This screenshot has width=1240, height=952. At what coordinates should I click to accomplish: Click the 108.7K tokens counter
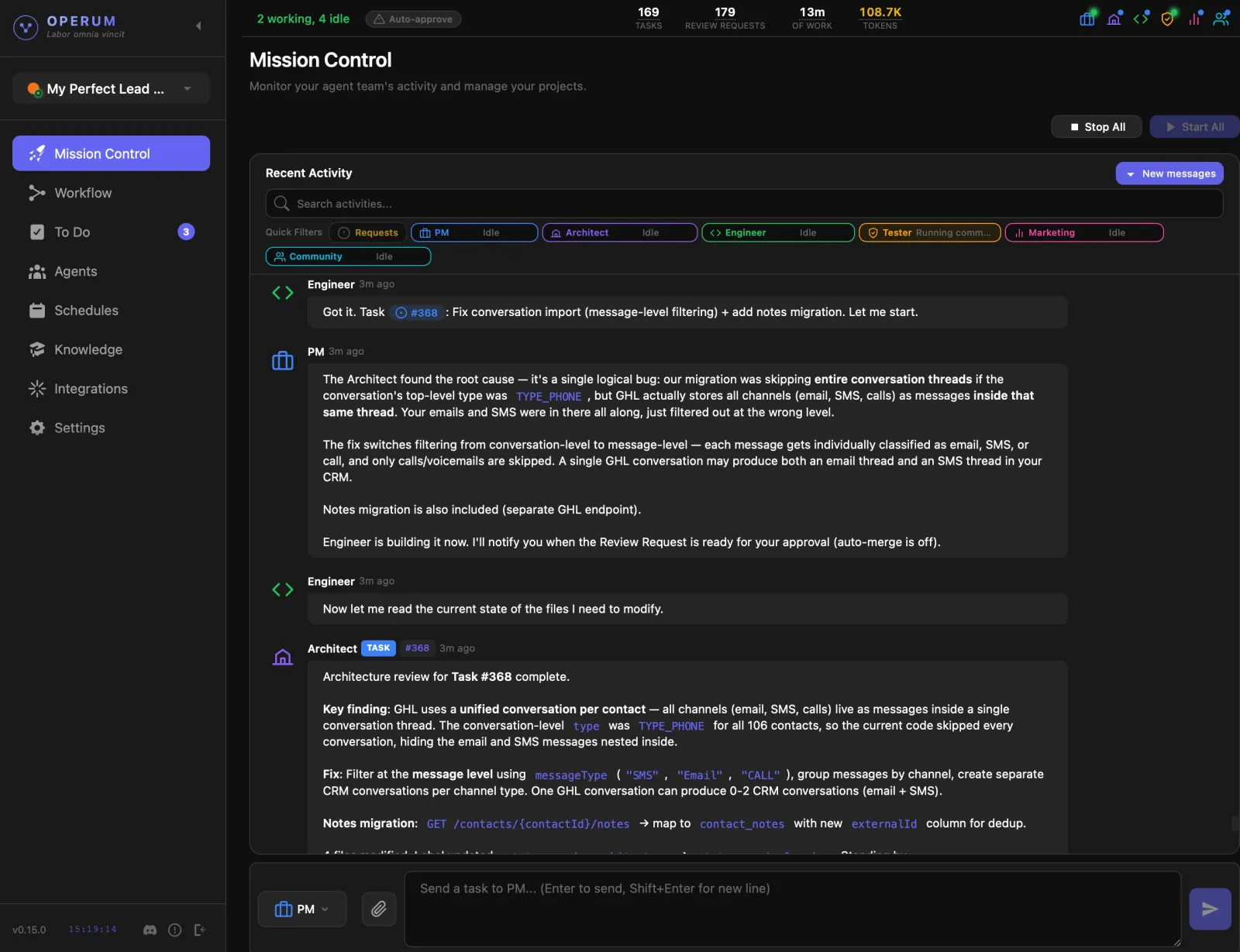pyautogui.click(x=880, y=17)
